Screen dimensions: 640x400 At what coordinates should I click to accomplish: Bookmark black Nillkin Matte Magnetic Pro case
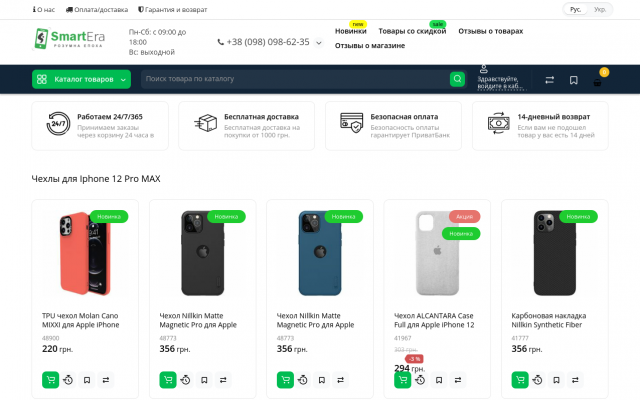tap(204, 380)
